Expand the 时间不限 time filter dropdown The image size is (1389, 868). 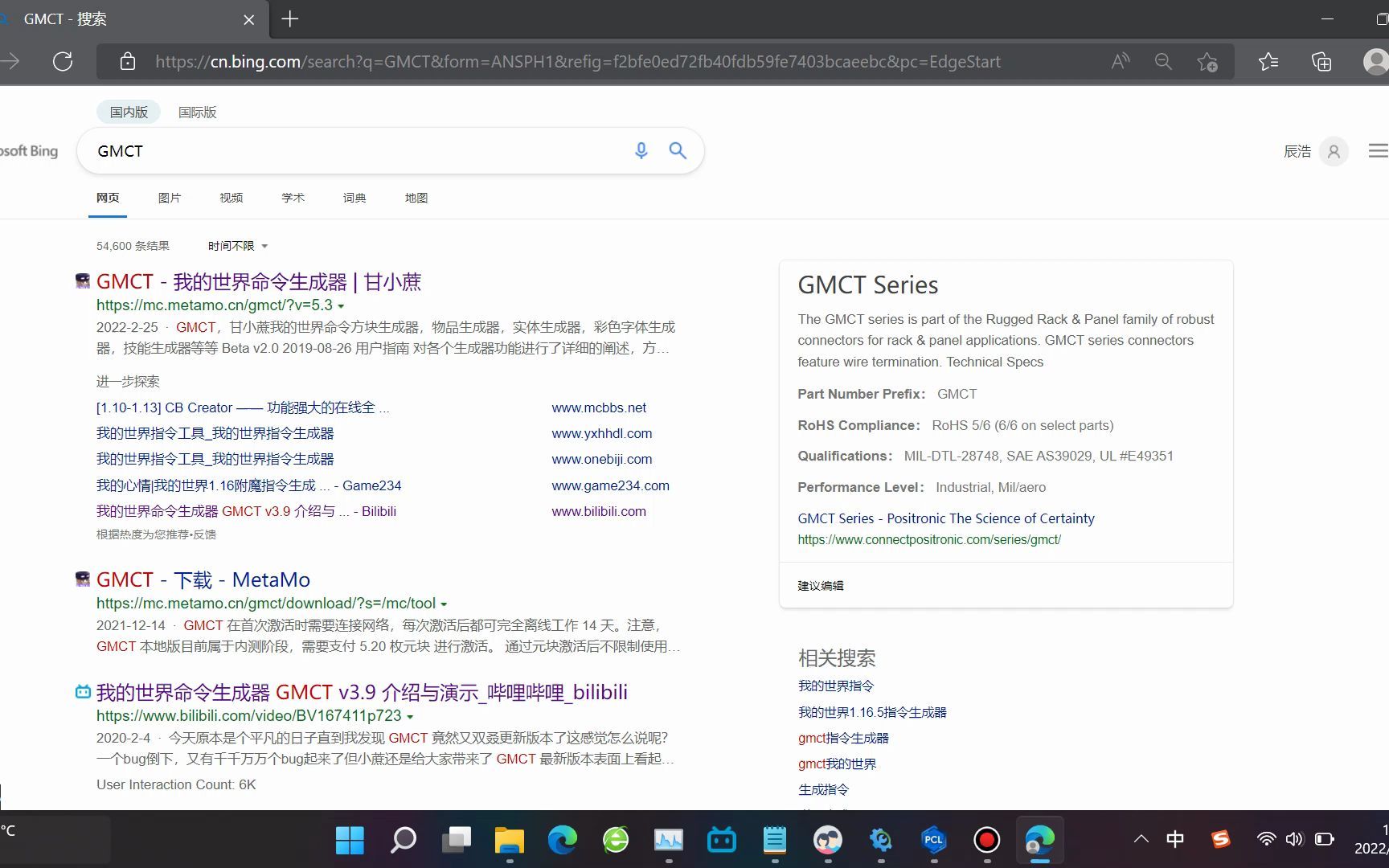tap(238, 246)
